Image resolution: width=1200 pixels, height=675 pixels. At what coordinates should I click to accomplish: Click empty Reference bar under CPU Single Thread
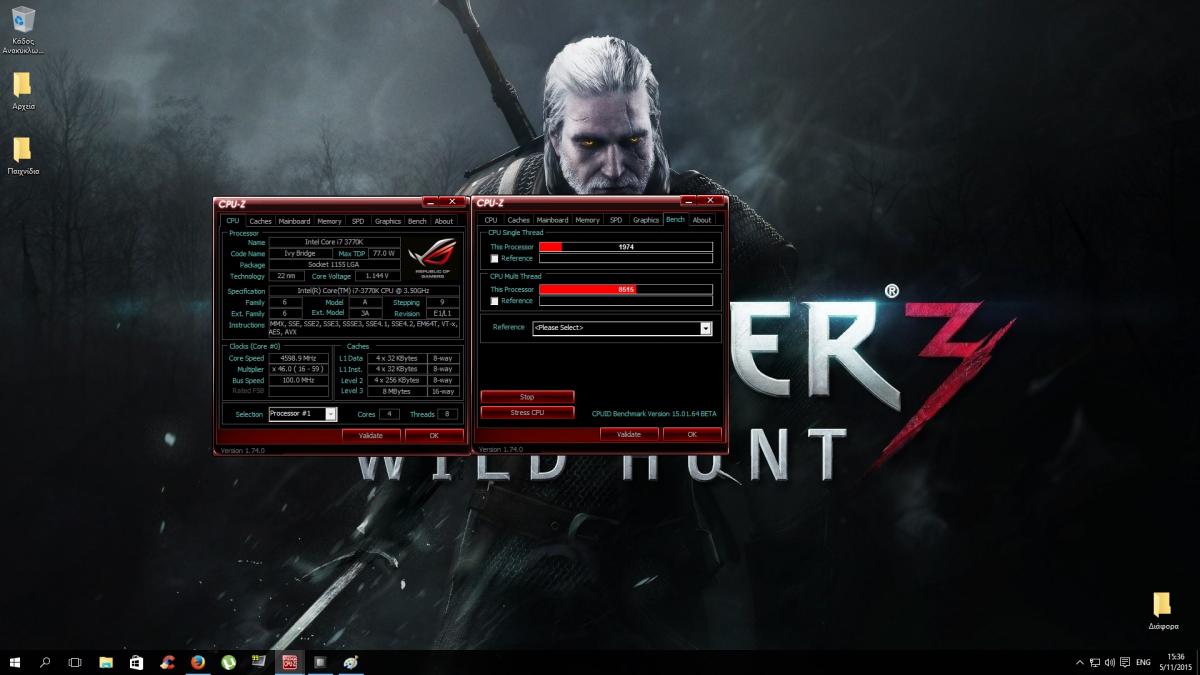tap(626, 259)
